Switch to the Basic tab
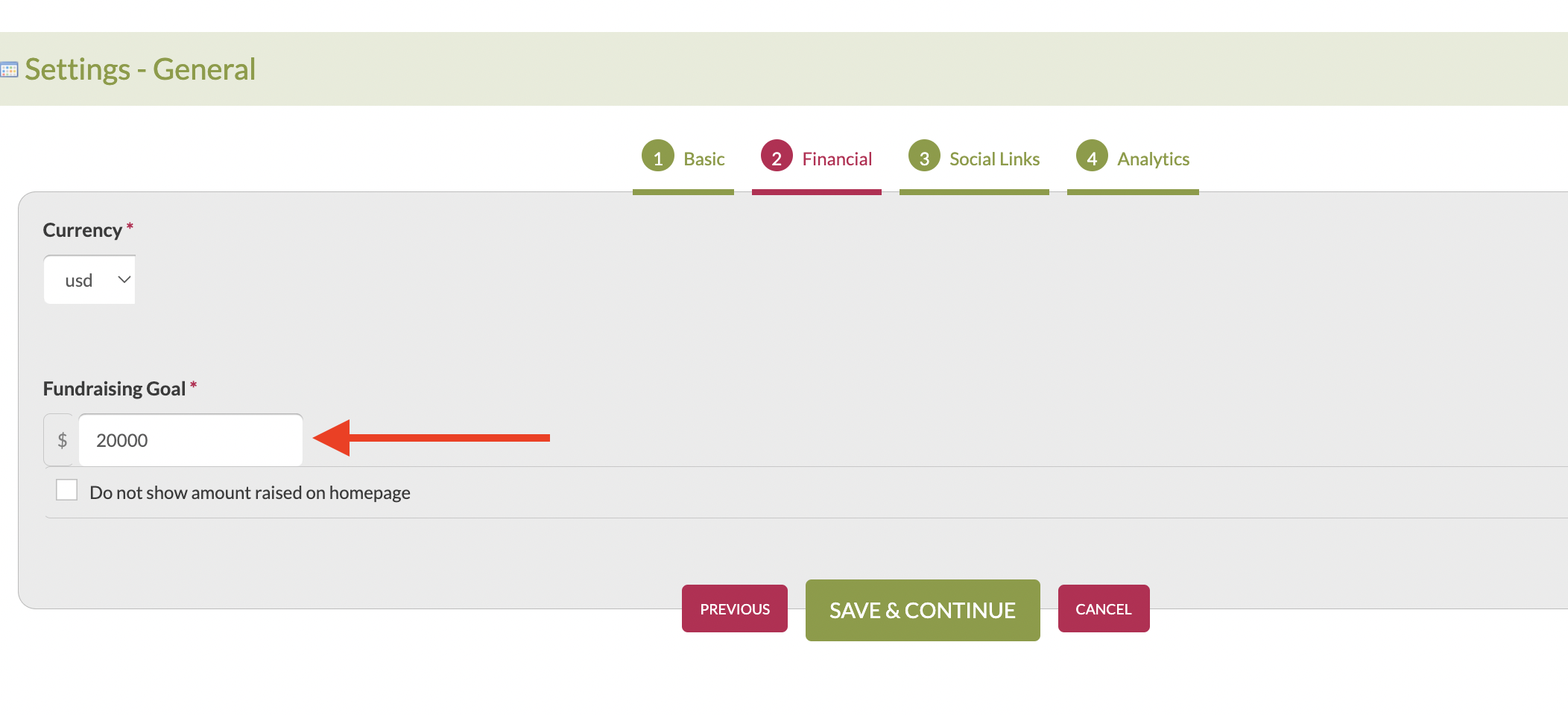The height and width of the screenshot is (715, 1568). click(704, 159)
